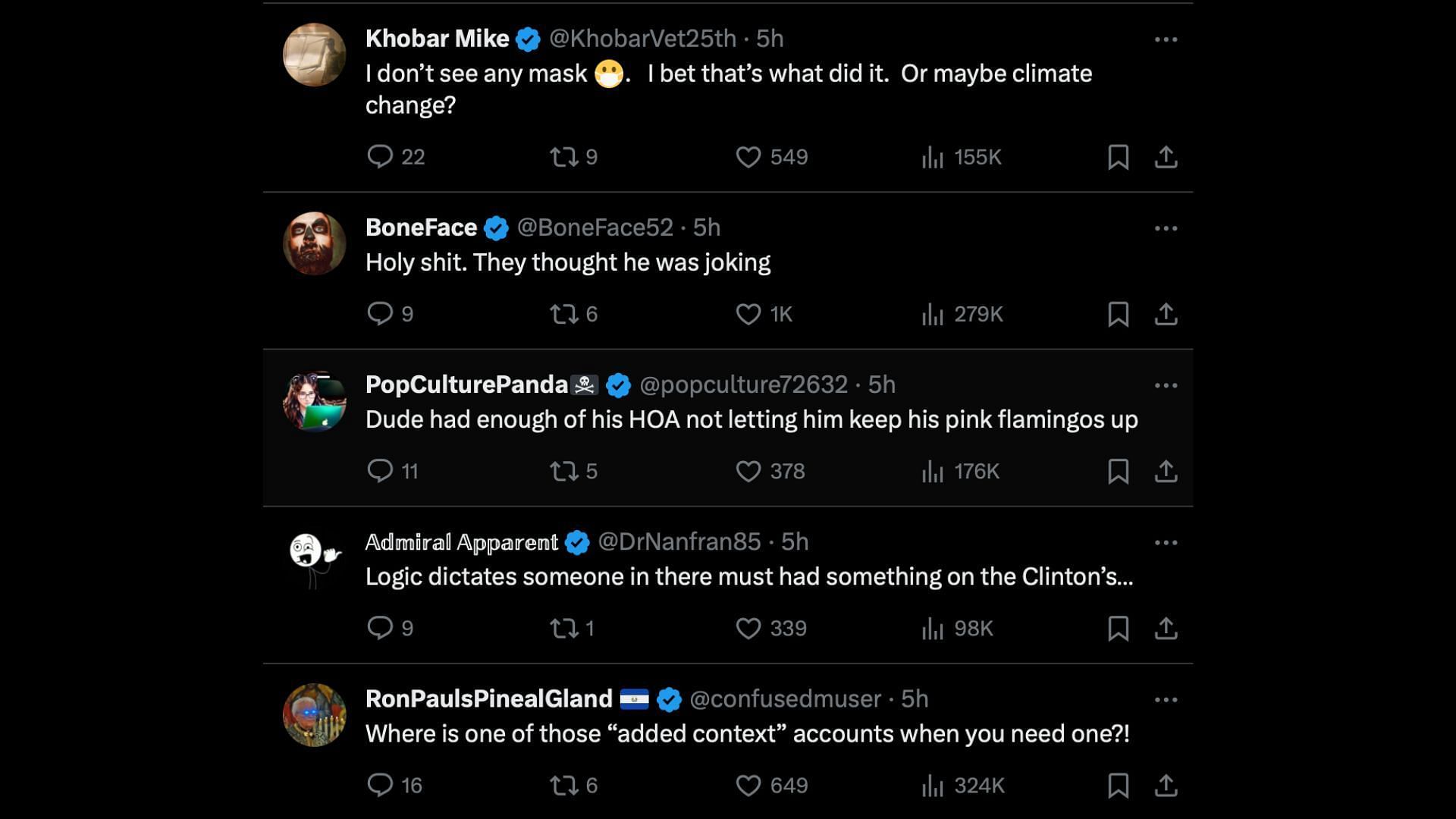The image size is (1456, 819).
Task: Open more options on Khobar Mike's post
Action: (1166, 39)
